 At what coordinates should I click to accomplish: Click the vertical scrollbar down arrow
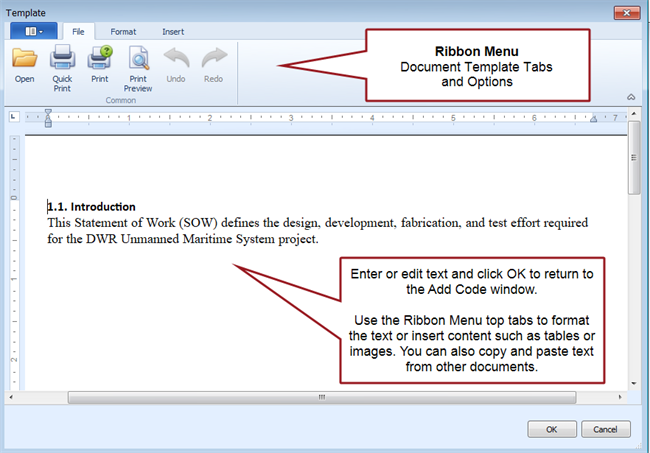click(x=634, y=383)
